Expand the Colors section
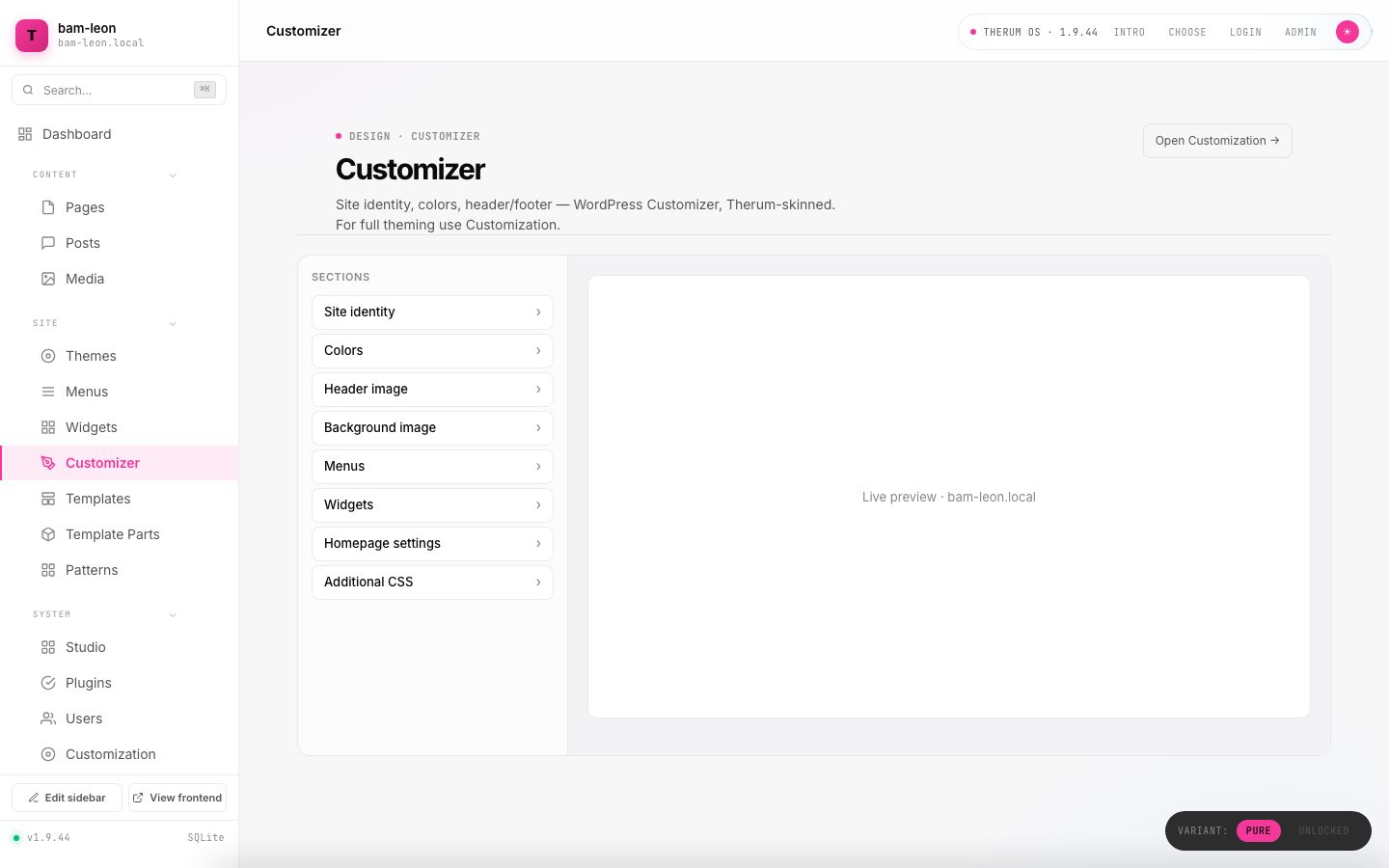Image resolution: width=1389 pixels, height=868 pixels. click(432, 350)
